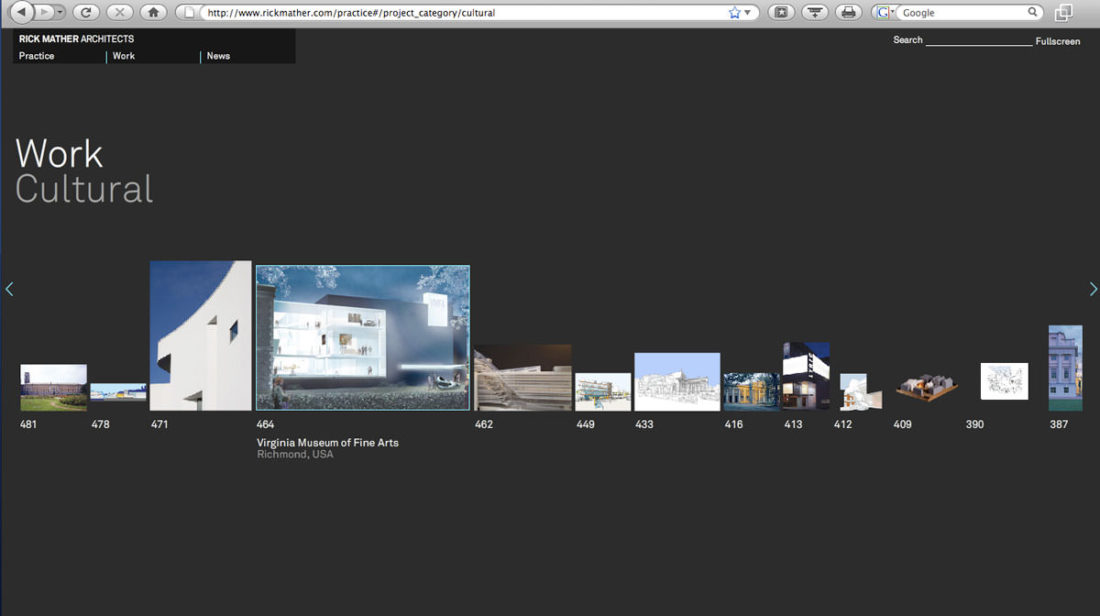Show next projects with the right chevron
1100x616 pixels.
pyautogui.click(x=1093, y=289)
